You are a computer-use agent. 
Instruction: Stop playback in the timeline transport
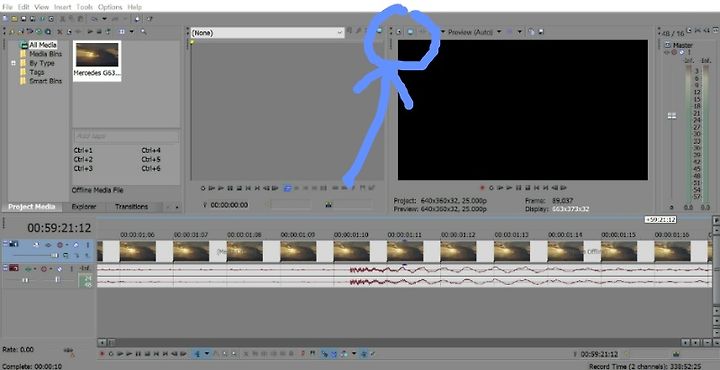[x=147, y=353]
